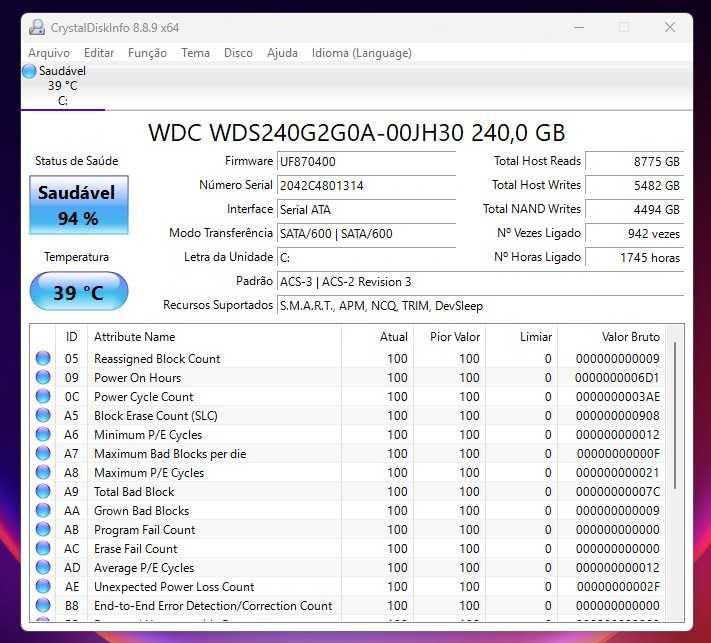Select the End-to-End Error Detection/Correction Count name
Screen dimensions: 711x643
click(x=213, y=606)
